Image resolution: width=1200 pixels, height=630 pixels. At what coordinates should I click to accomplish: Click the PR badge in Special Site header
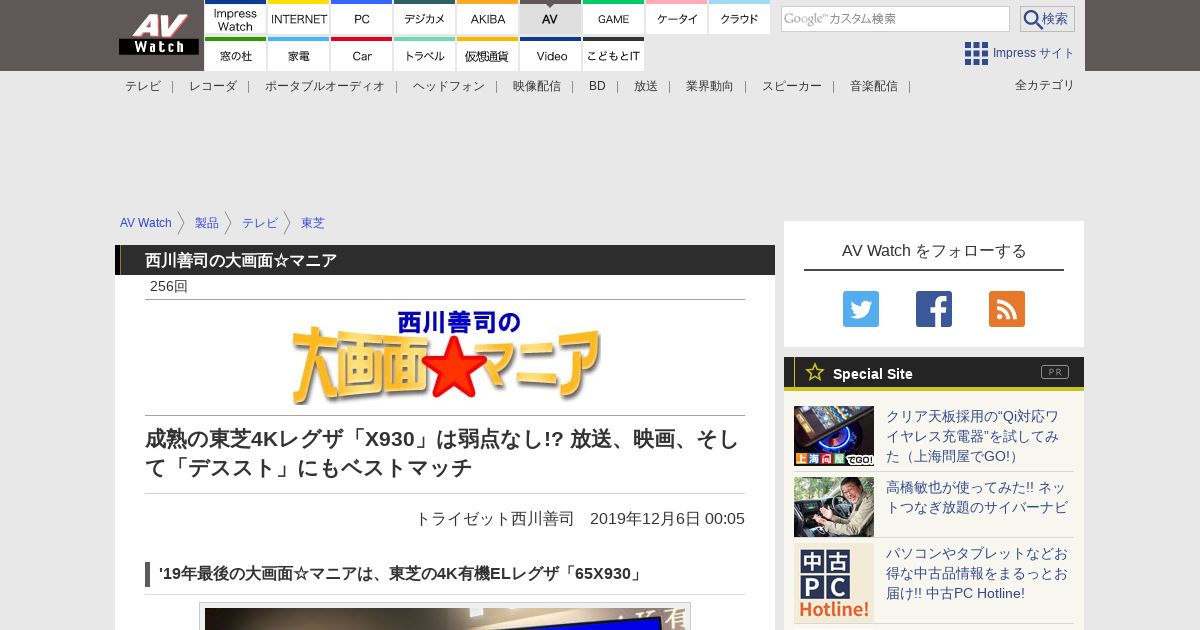click(x=1055, y=372)
